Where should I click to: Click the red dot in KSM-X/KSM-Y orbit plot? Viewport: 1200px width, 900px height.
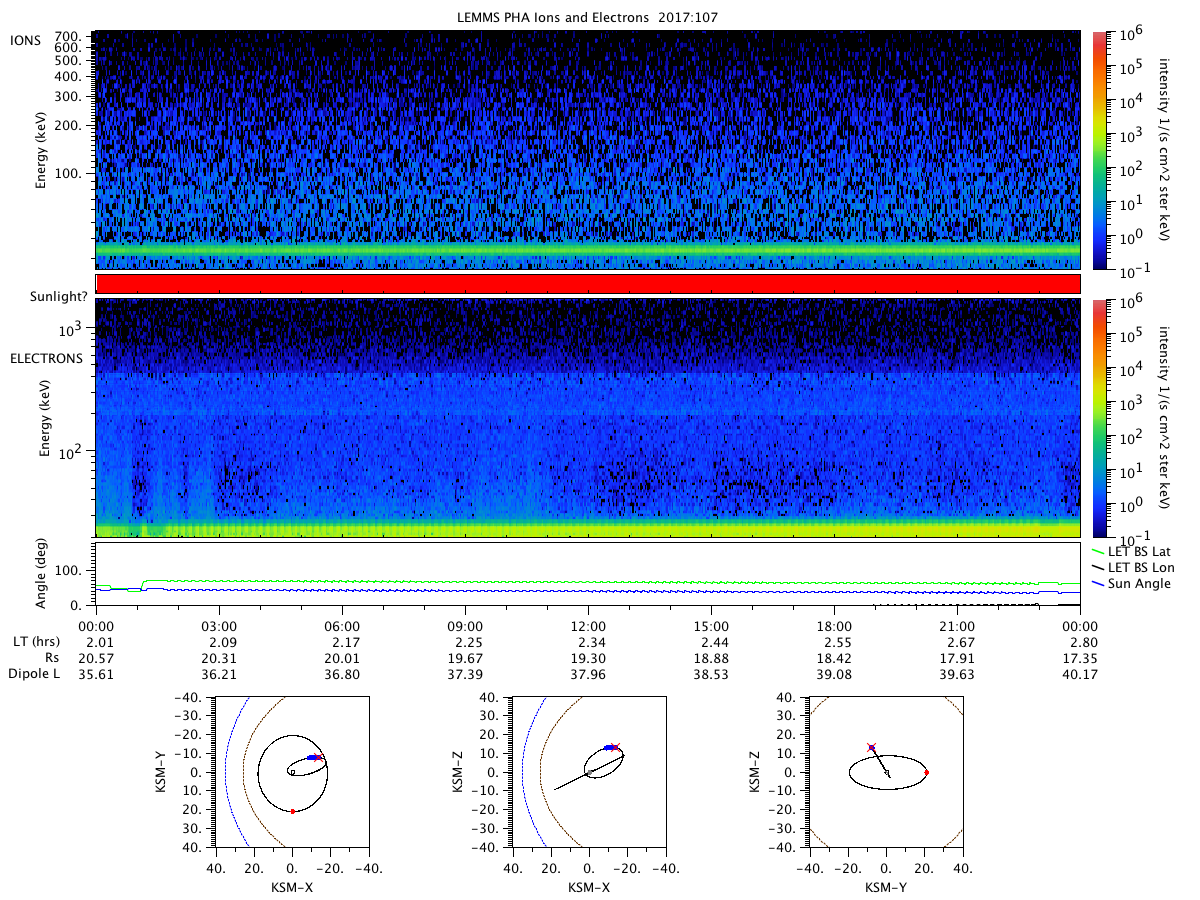tap(292, 811)
